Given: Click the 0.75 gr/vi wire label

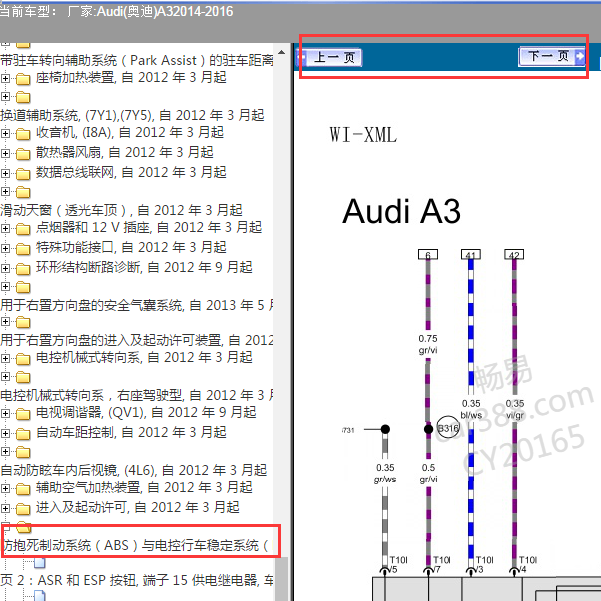Looking at the screenshot, I should pos(428,344).
